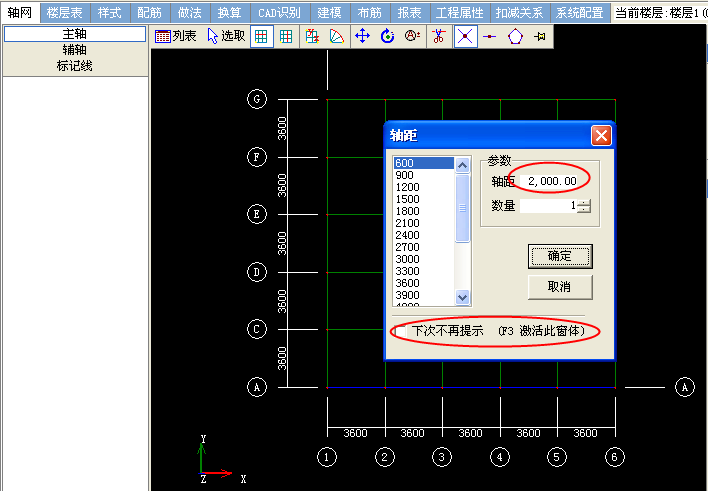
Task: Open the 做法 tab
Action: [190, 13]
